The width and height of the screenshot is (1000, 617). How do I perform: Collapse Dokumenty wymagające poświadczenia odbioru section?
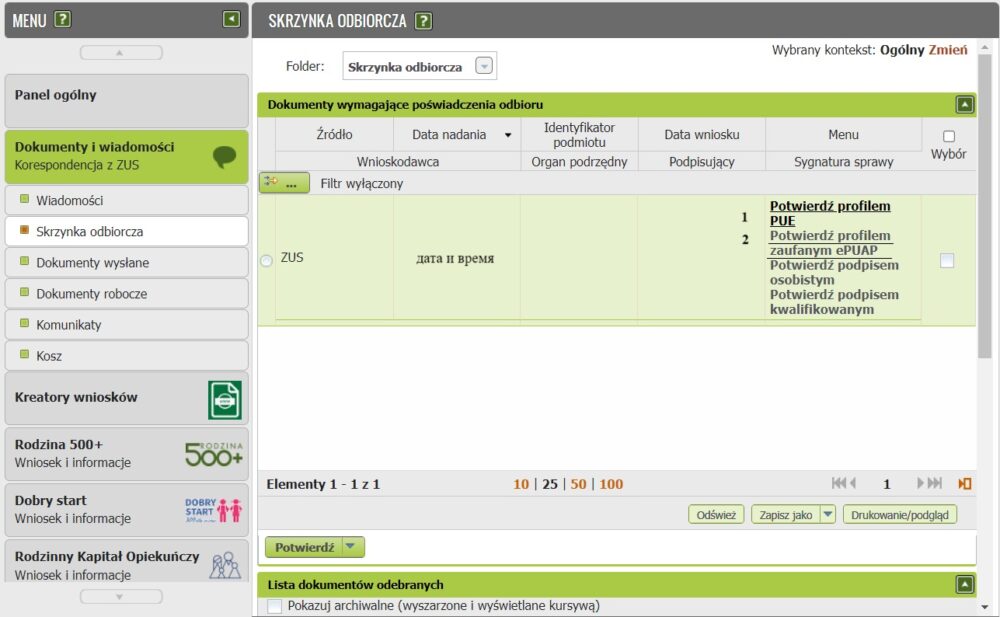[x=964, y=104]
